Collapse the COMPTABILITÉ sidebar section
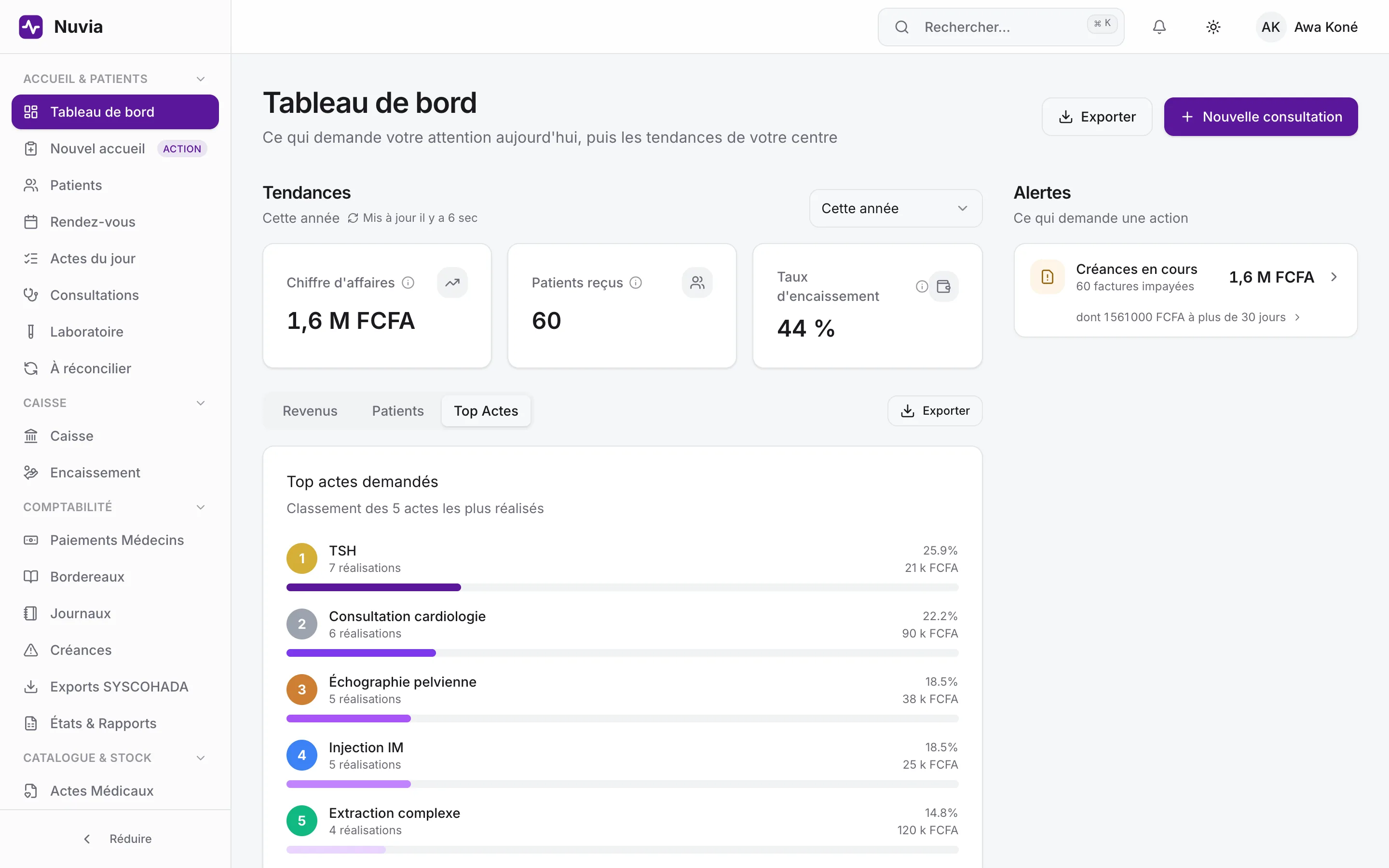This screenshot has width=1389, height=868. click(200, 507)
